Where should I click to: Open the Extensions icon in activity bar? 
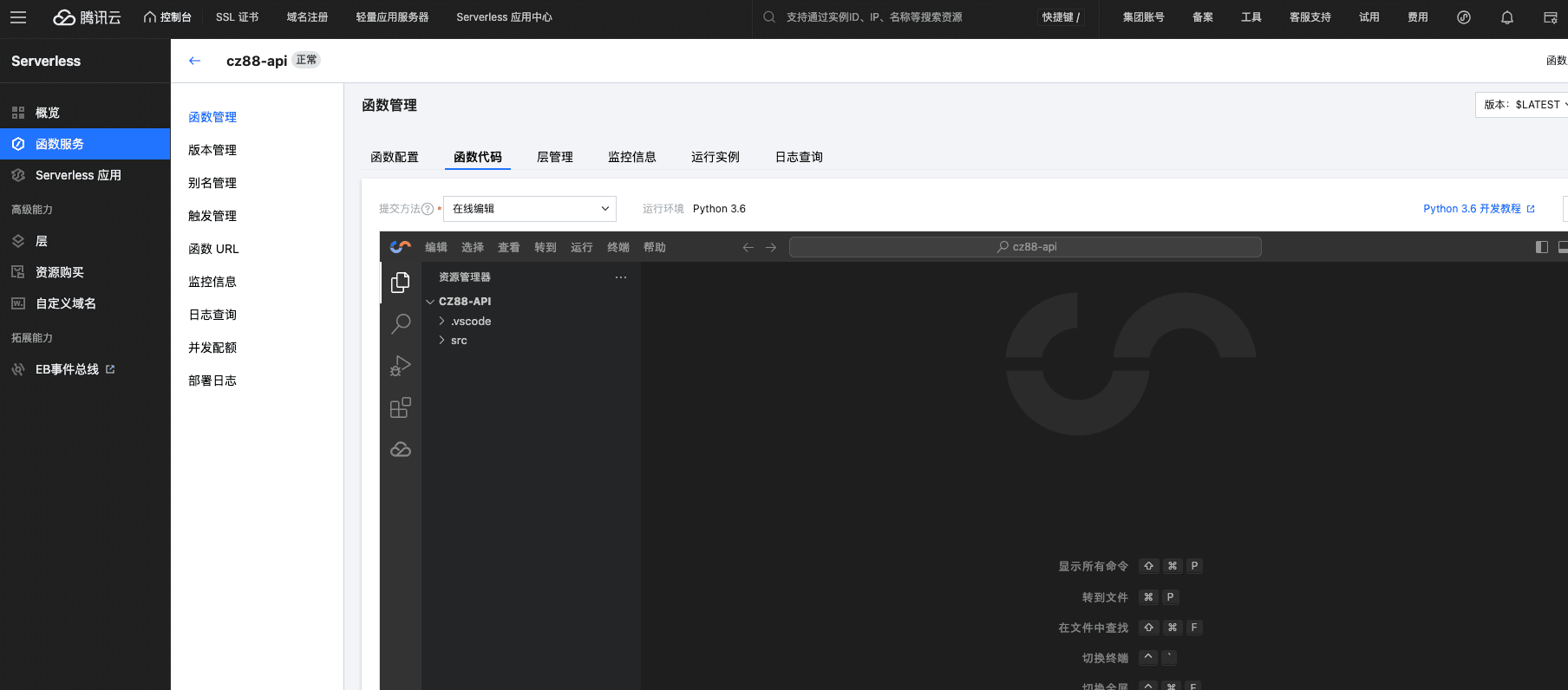pos(400,407)
